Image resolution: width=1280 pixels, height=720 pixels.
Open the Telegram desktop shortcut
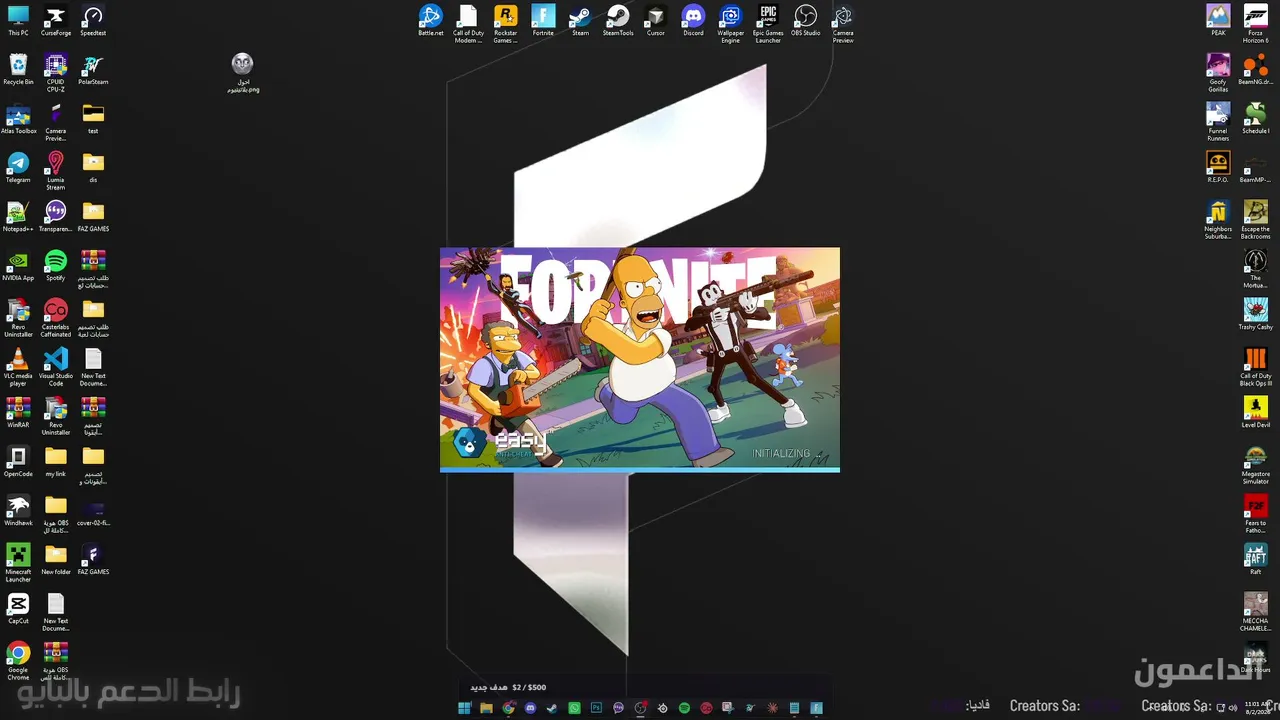(18, 168)
